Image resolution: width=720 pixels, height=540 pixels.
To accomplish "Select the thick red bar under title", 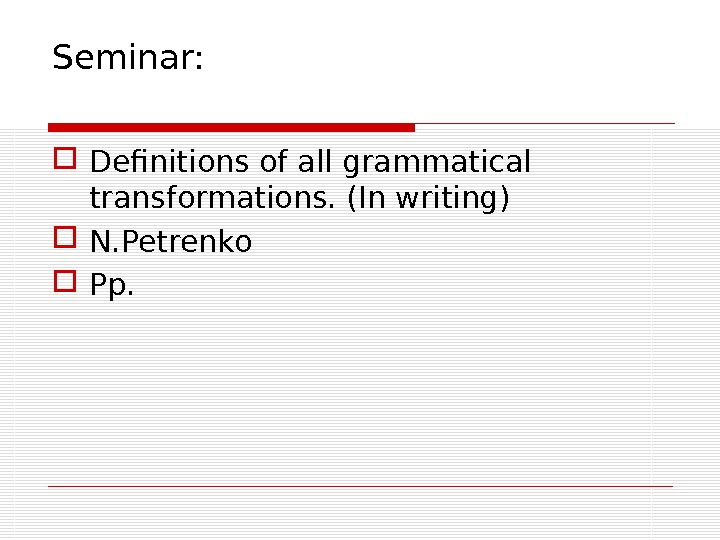I will click(x=231, y=127).
